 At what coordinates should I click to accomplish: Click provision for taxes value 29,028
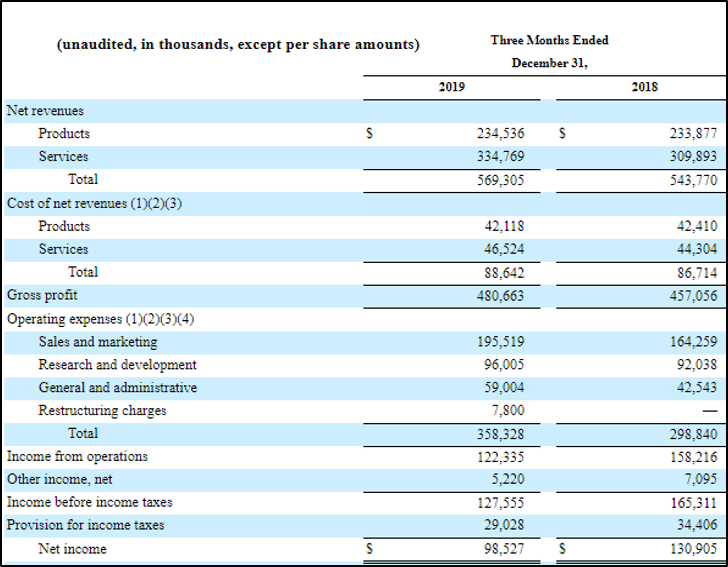tap(504, 524)
